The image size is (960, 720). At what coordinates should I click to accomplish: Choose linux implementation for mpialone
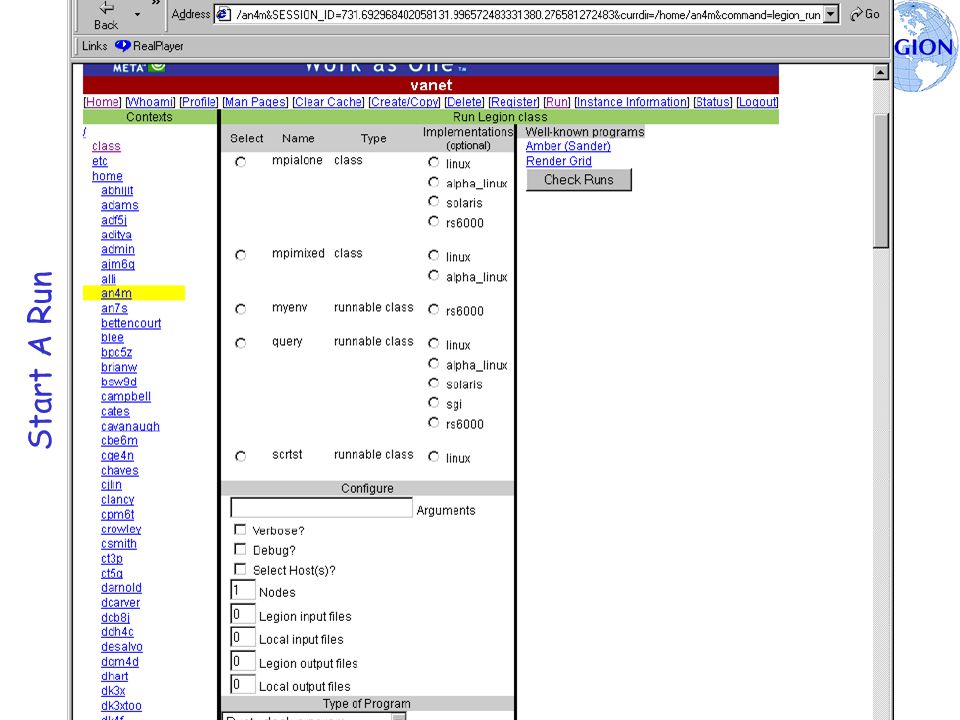point(433,162)
